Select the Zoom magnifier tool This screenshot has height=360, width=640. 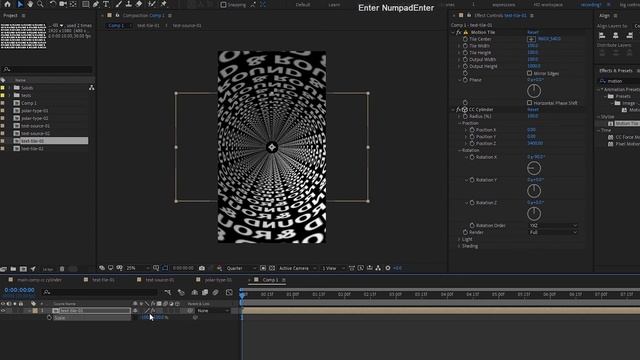tap(40, 4)
